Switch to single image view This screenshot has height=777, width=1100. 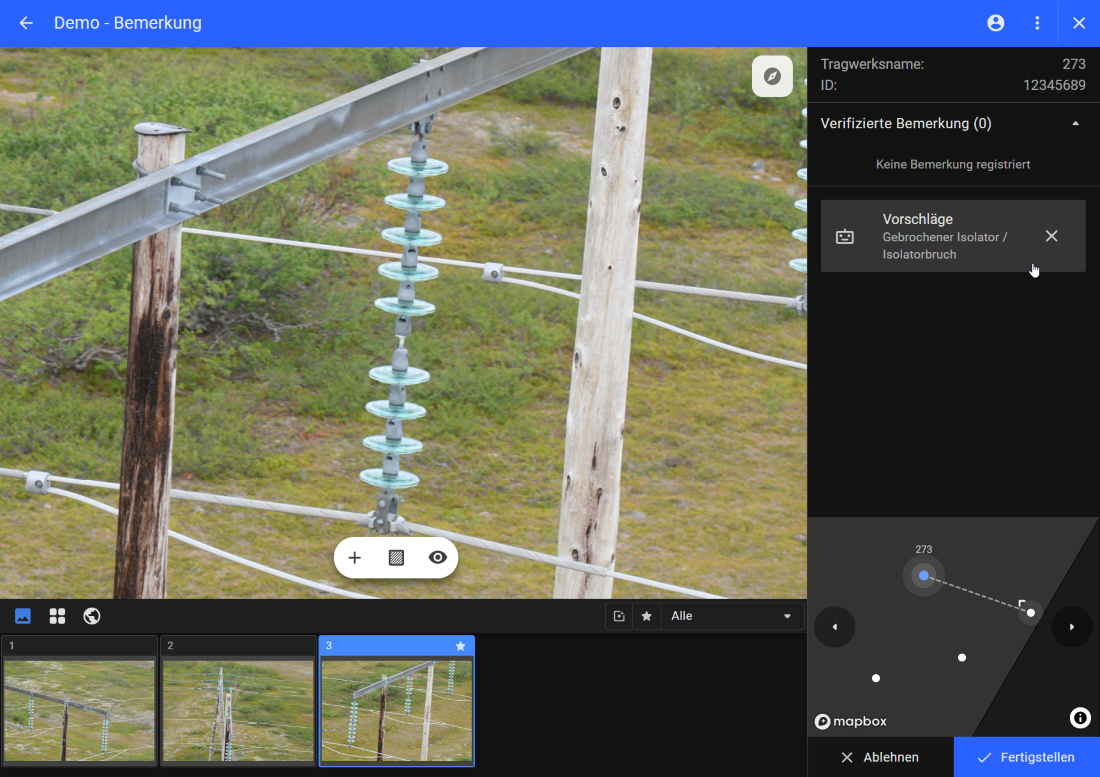23,616
